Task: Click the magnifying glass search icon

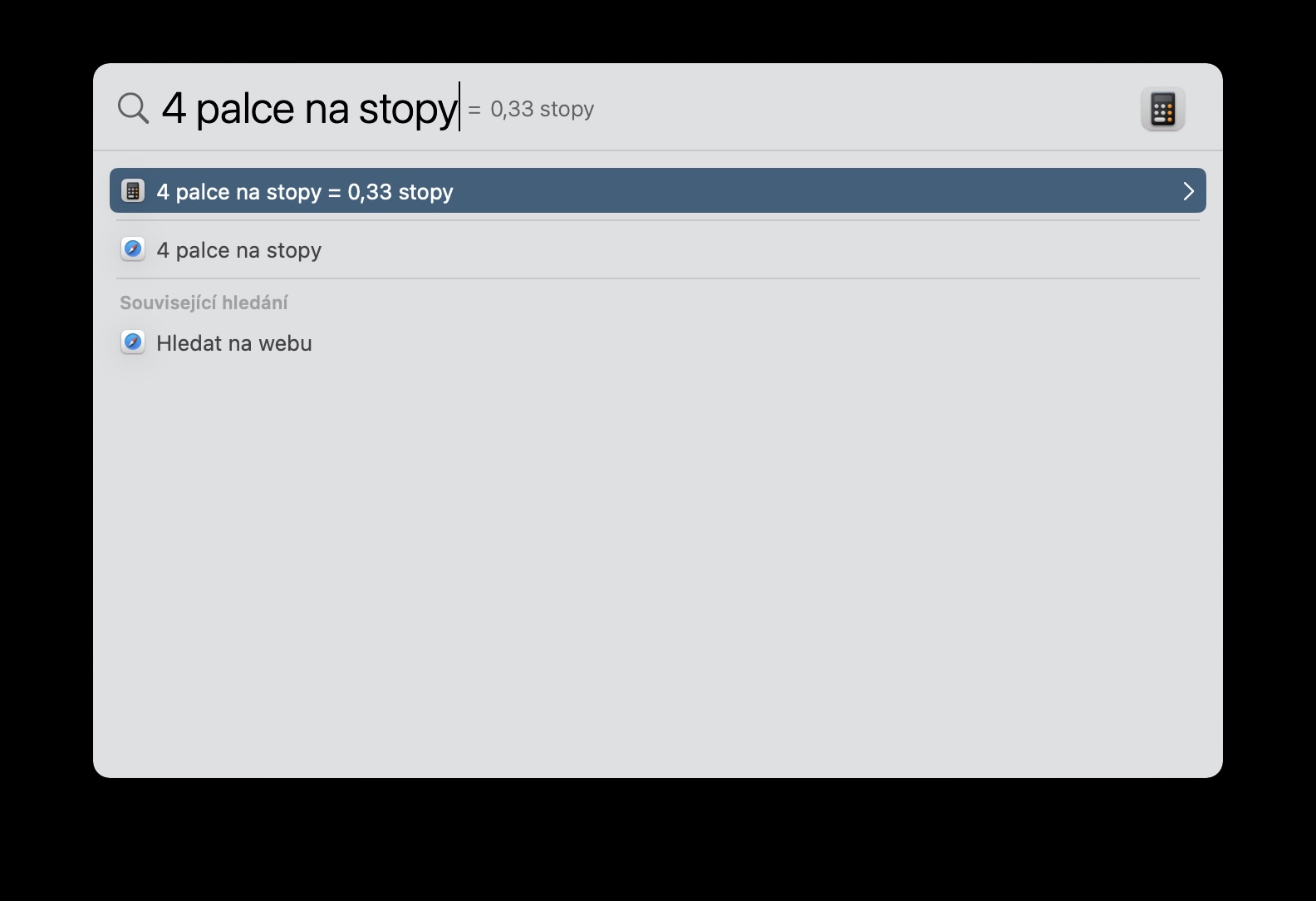Action: coord(133,108)
